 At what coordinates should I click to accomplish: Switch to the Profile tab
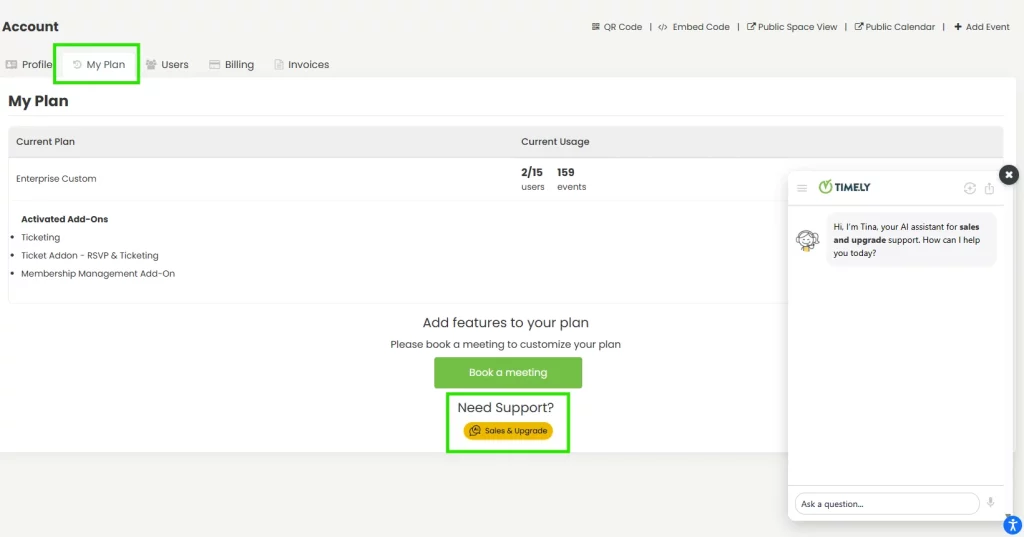pyautogui.click(x=28, y=64)
